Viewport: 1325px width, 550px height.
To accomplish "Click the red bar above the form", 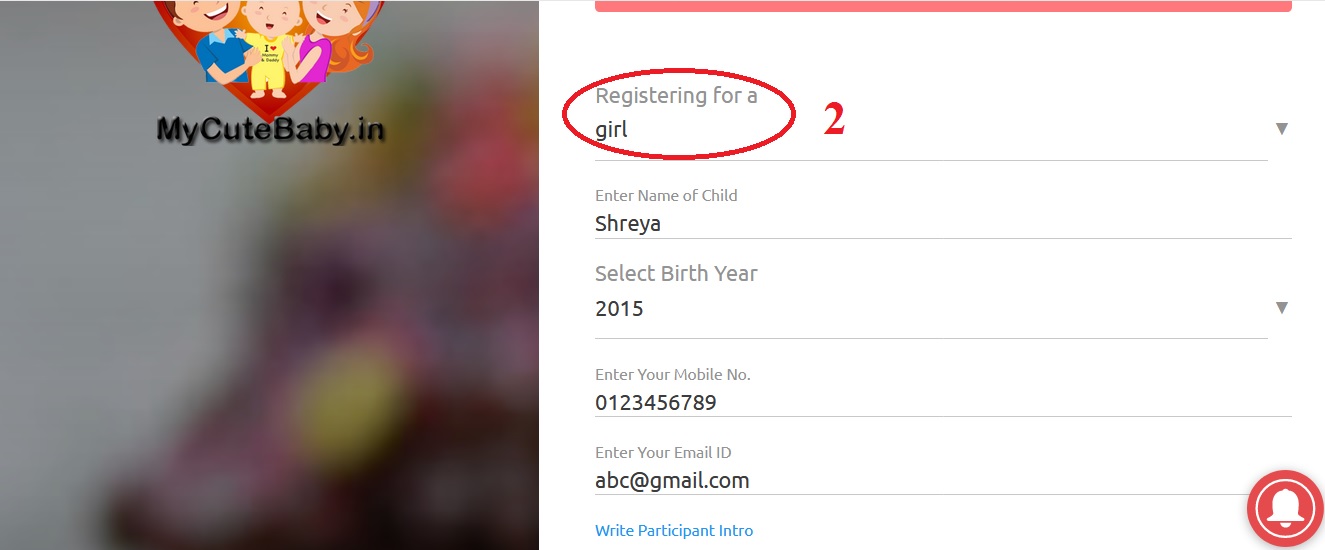I will pos(942,6).
